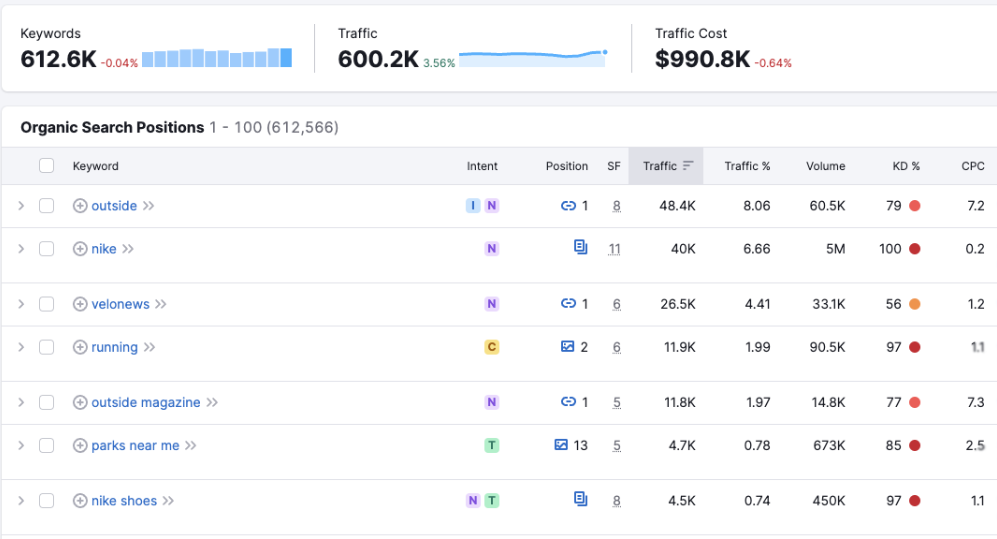Image resolution: width=997 pixels, height=539 pixels.
Task: Click the featured snippet icon in nike row
Action: [x=581, y=247]
